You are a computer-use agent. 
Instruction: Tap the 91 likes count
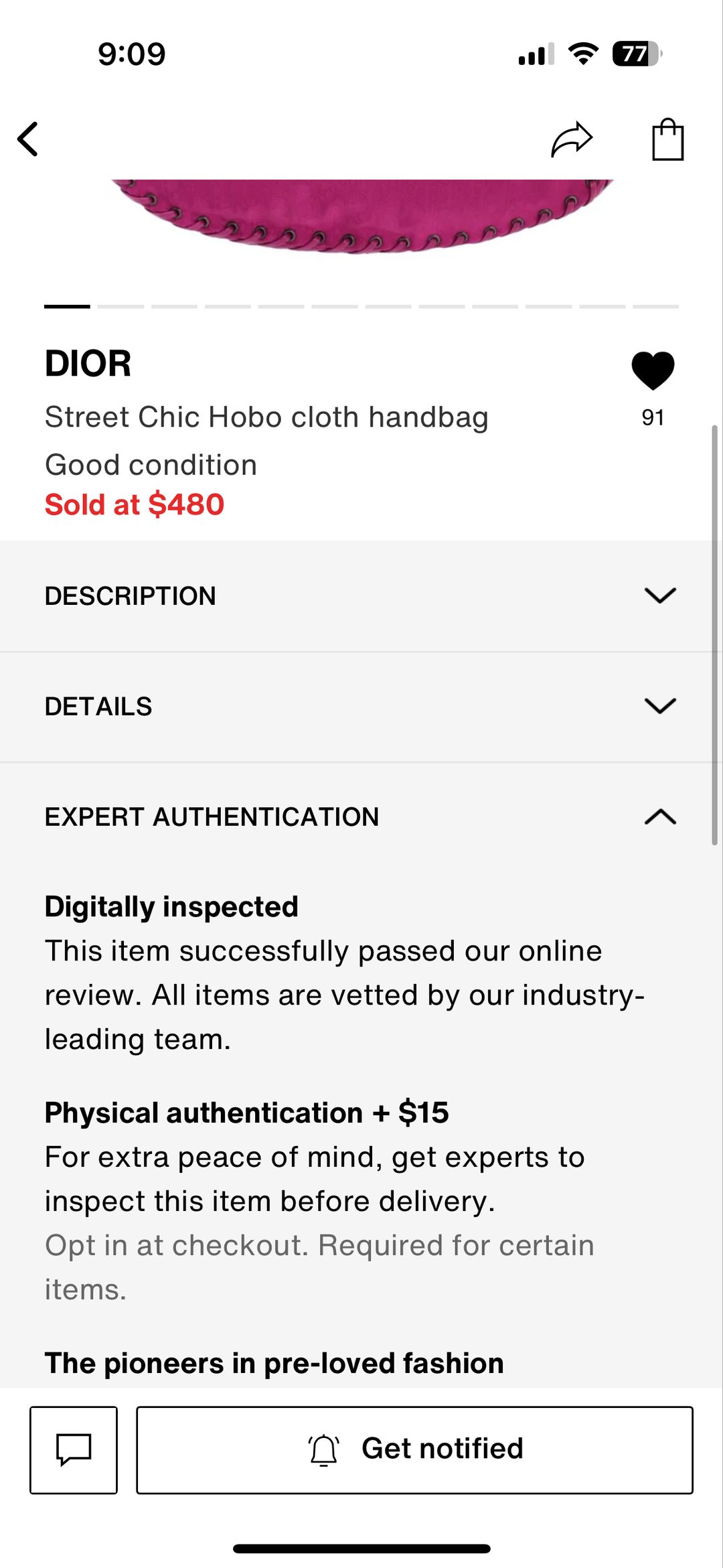coord(653,417)
